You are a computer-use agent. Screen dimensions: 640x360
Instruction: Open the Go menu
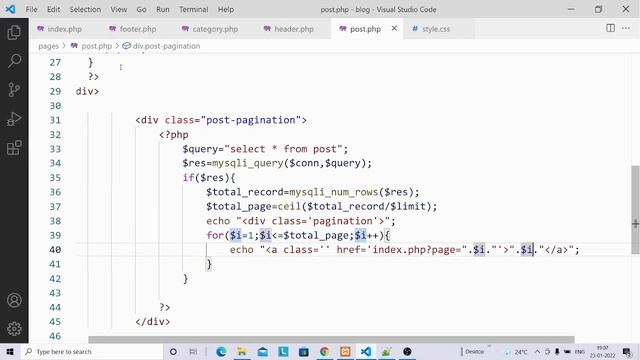tap(141, 9)
